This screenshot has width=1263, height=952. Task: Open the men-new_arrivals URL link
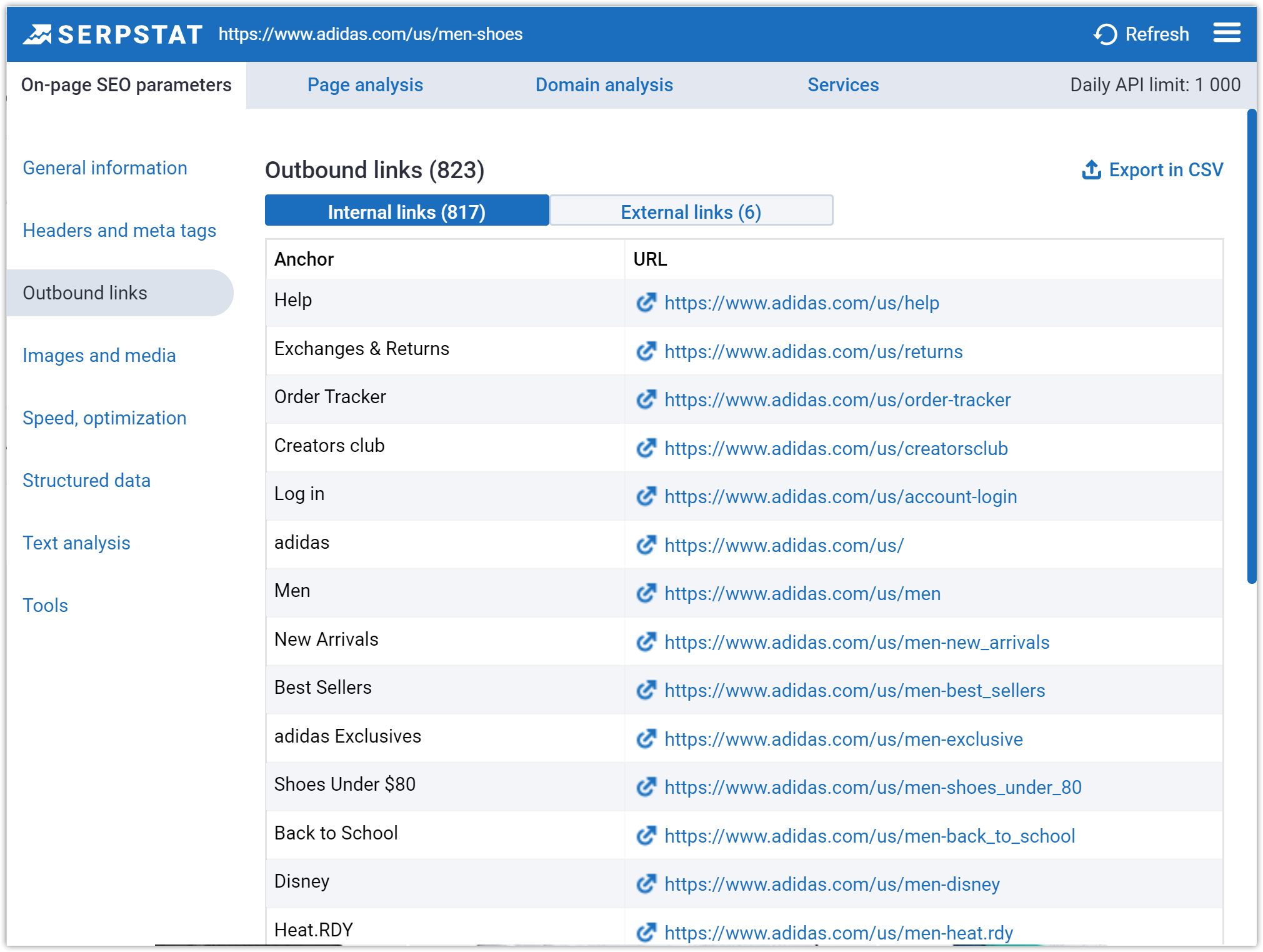(x=857, y=643)
